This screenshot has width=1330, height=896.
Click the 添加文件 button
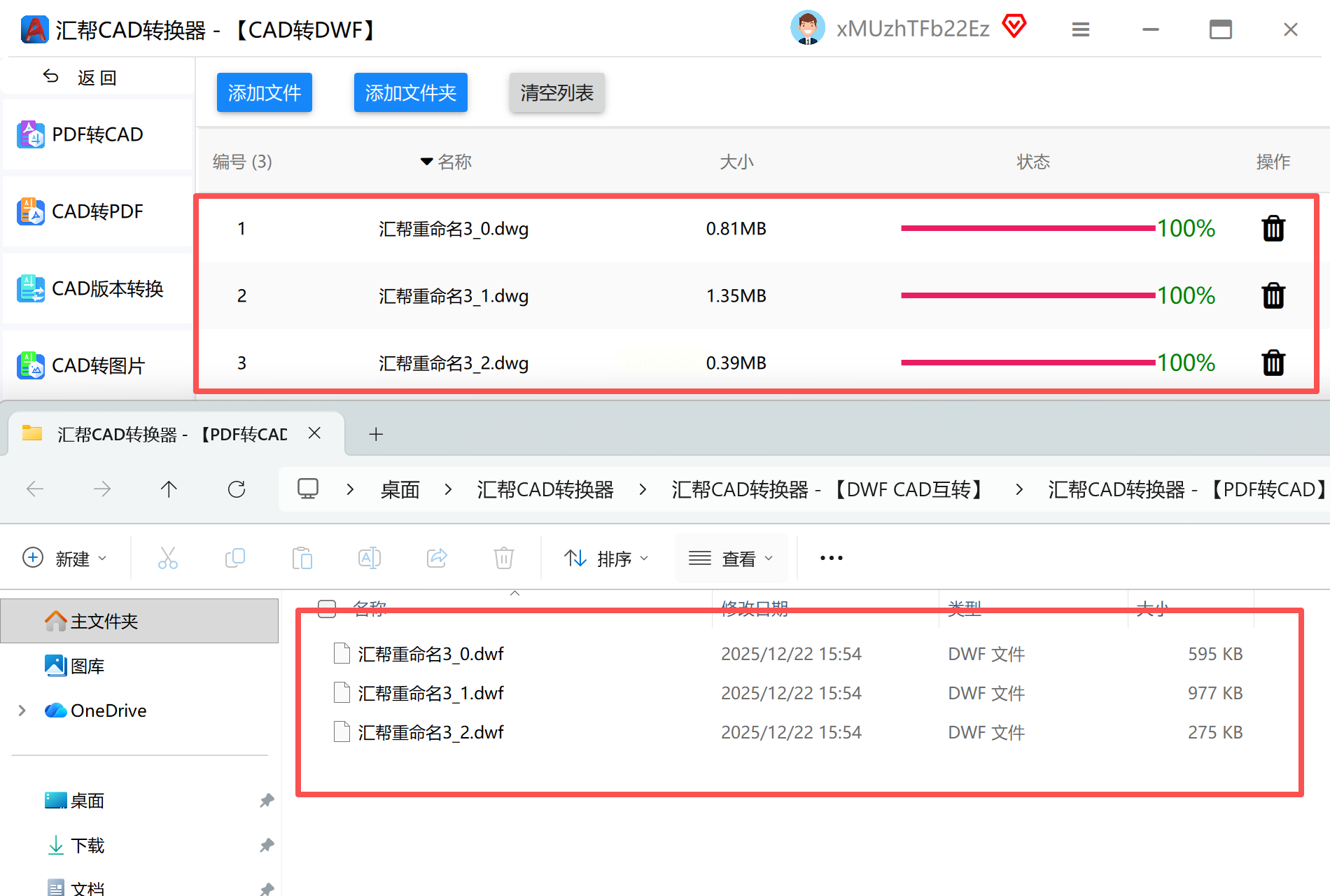(x=265, y=92)
